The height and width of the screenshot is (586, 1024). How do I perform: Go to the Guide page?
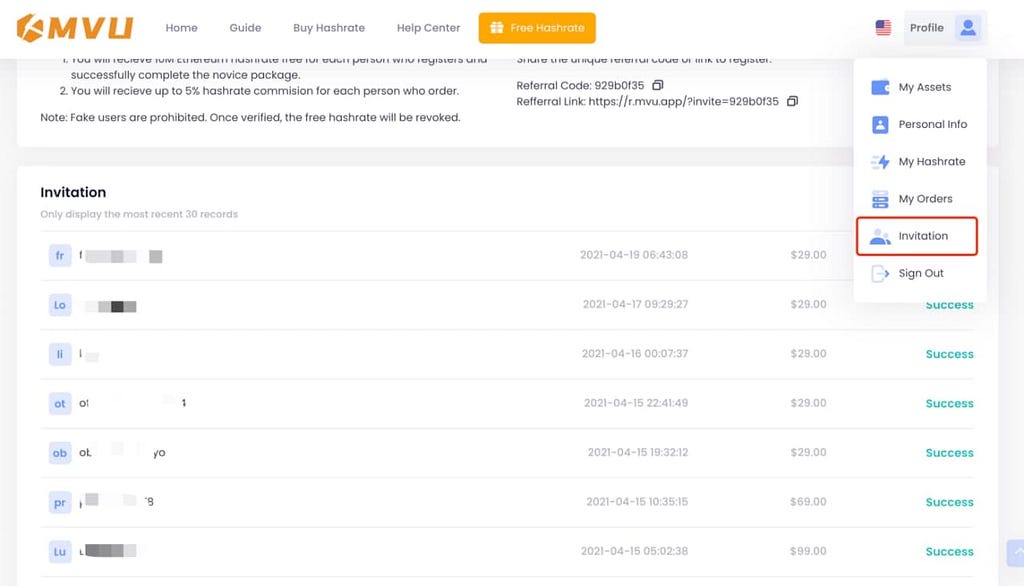pos(245,28)
